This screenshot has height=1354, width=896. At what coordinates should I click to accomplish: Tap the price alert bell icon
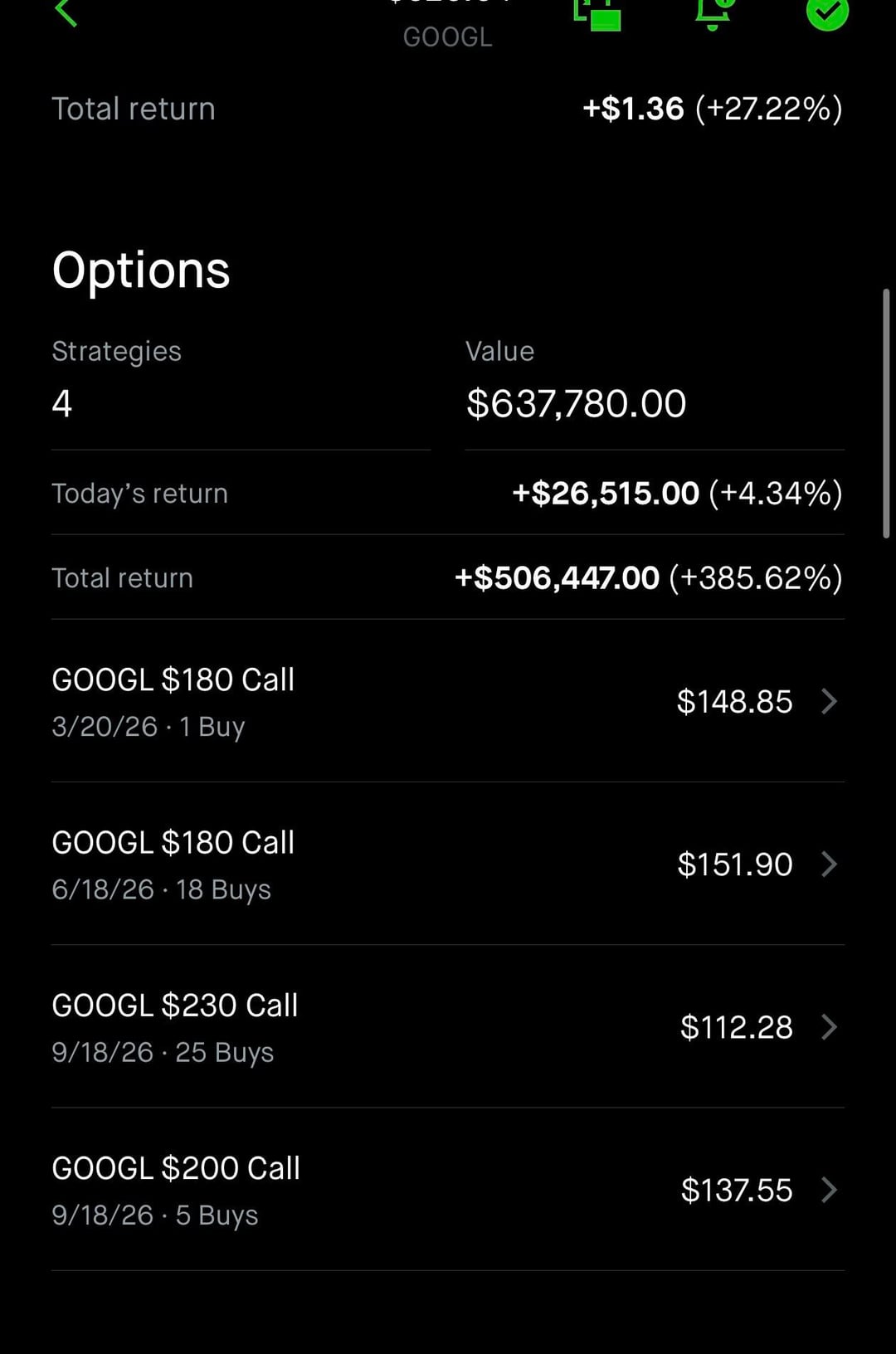coord(713,12)
